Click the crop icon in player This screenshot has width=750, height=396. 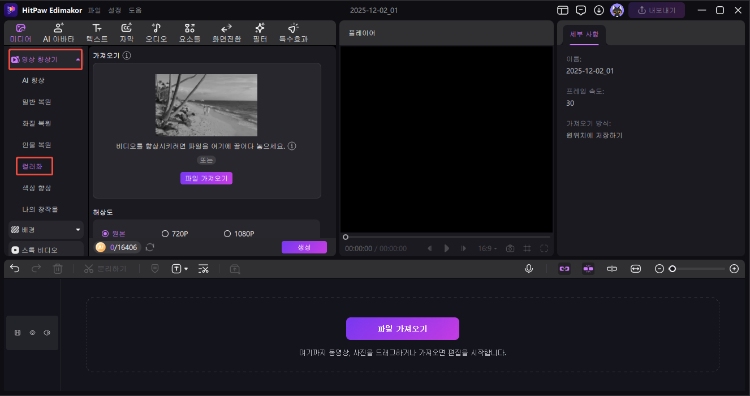point(527,248)
